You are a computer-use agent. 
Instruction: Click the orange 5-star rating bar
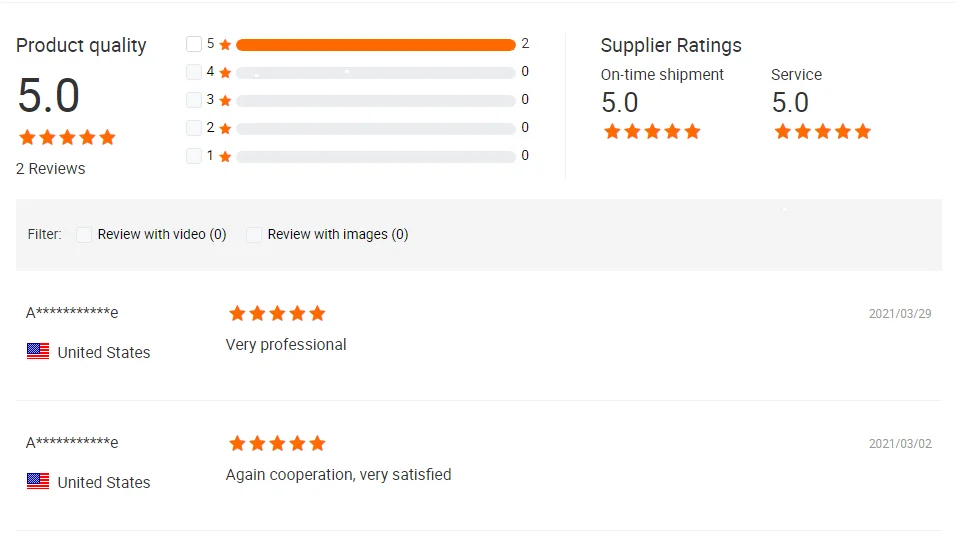point(375,45)
